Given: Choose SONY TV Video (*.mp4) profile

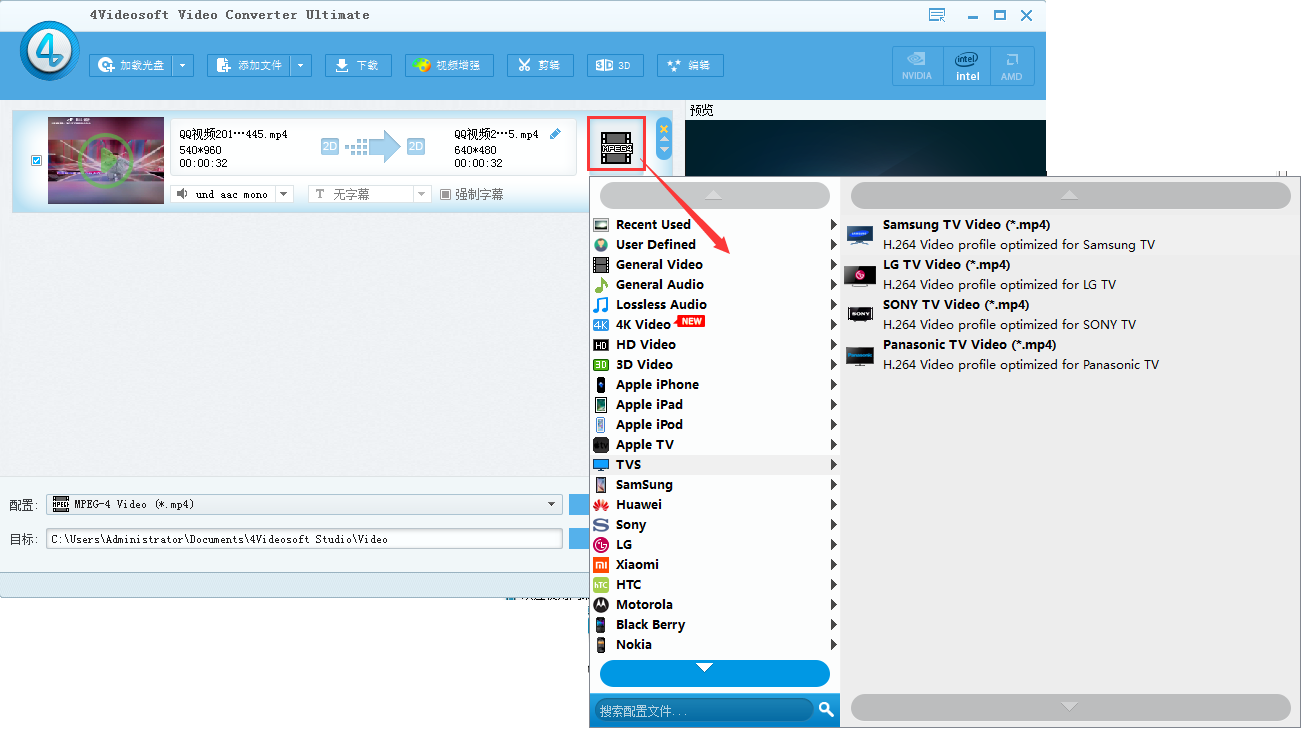Looking at the screenshot, I should pyautogui.click(x=1071, y=314).
